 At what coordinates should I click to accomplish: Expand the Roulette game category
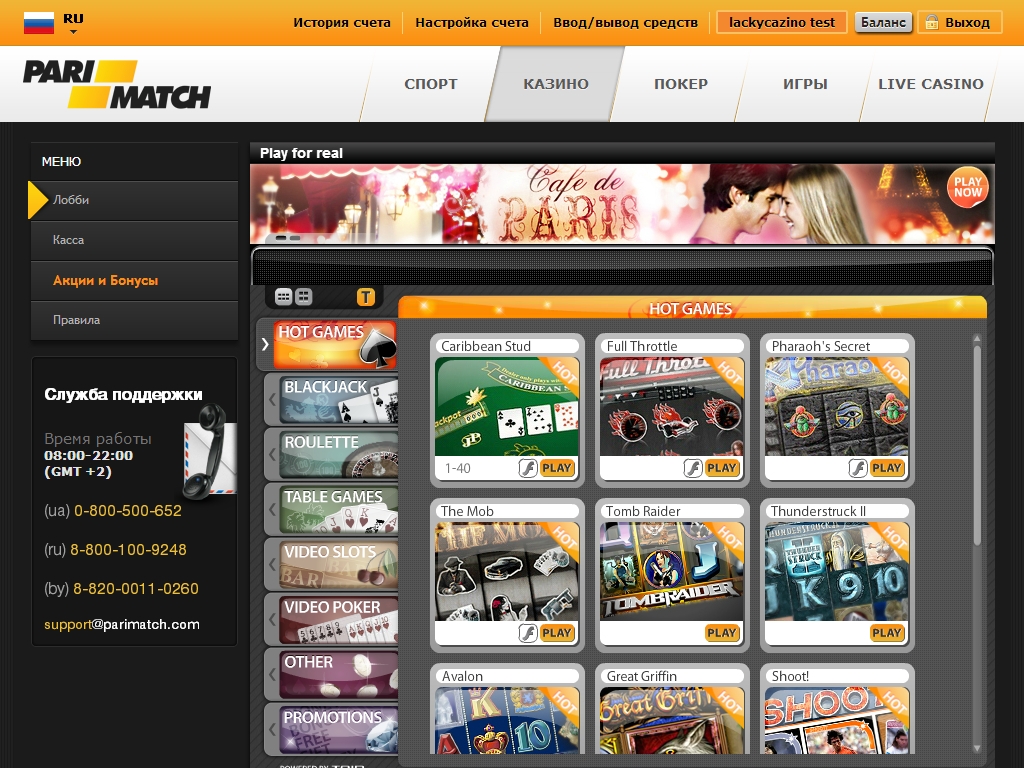click(330, 454)
